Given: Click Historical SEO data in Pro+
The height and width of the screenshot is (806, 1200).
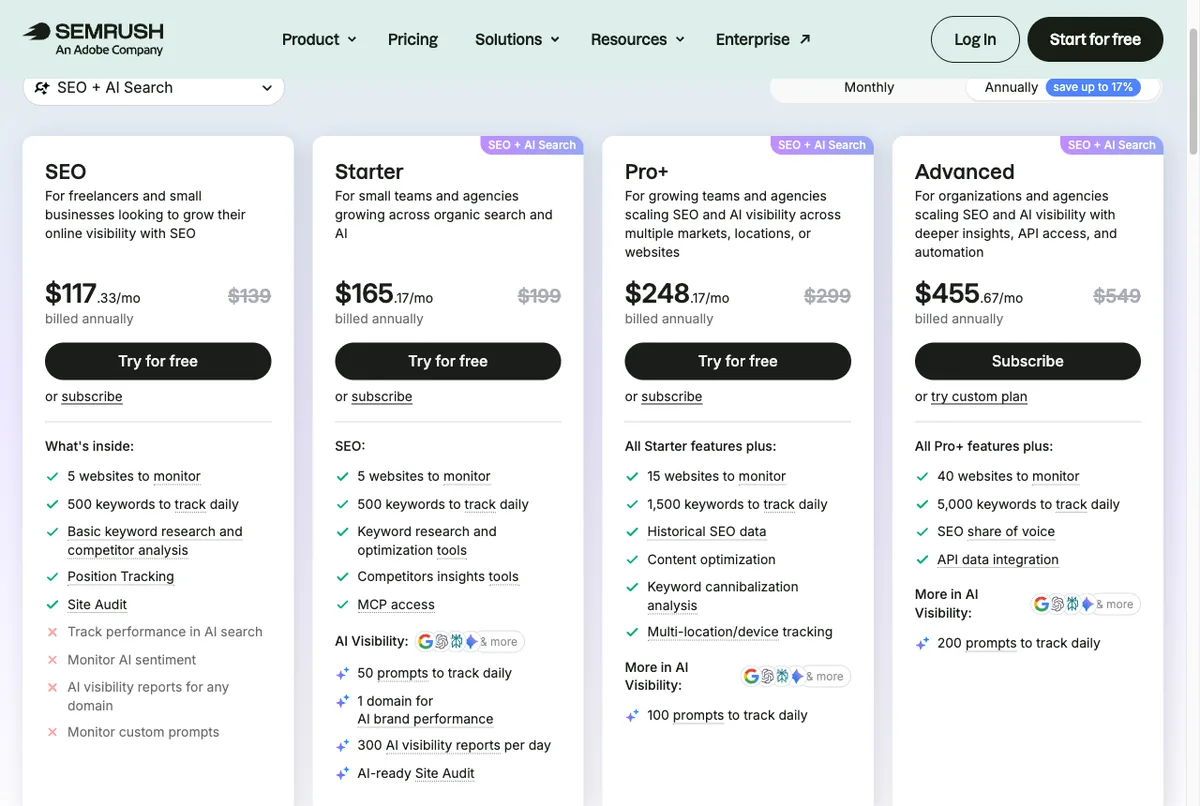Looking at the screenshot, I should tap(707, 532).
